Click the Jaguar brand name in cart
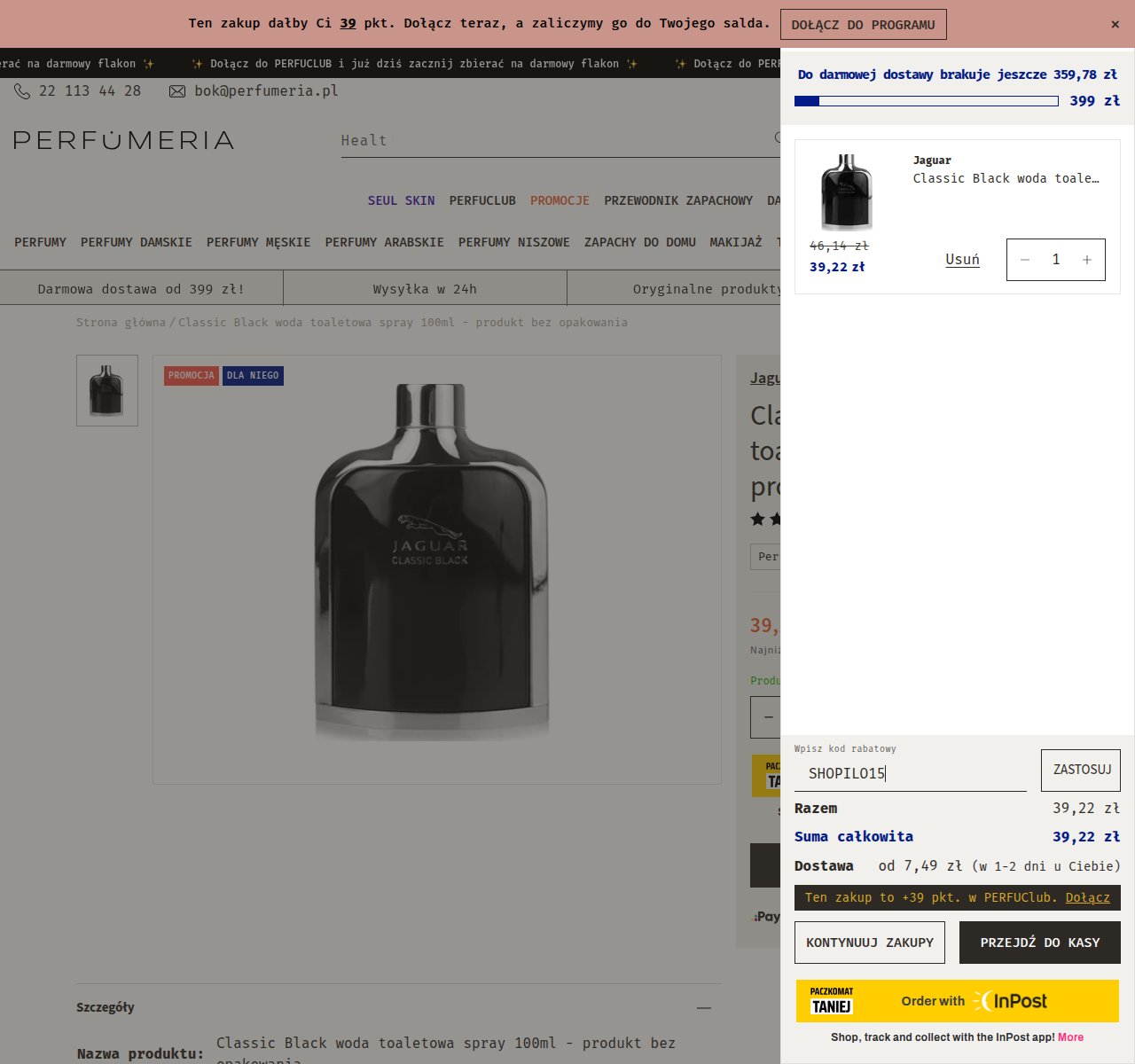1135x1064 pixels. 932,160
